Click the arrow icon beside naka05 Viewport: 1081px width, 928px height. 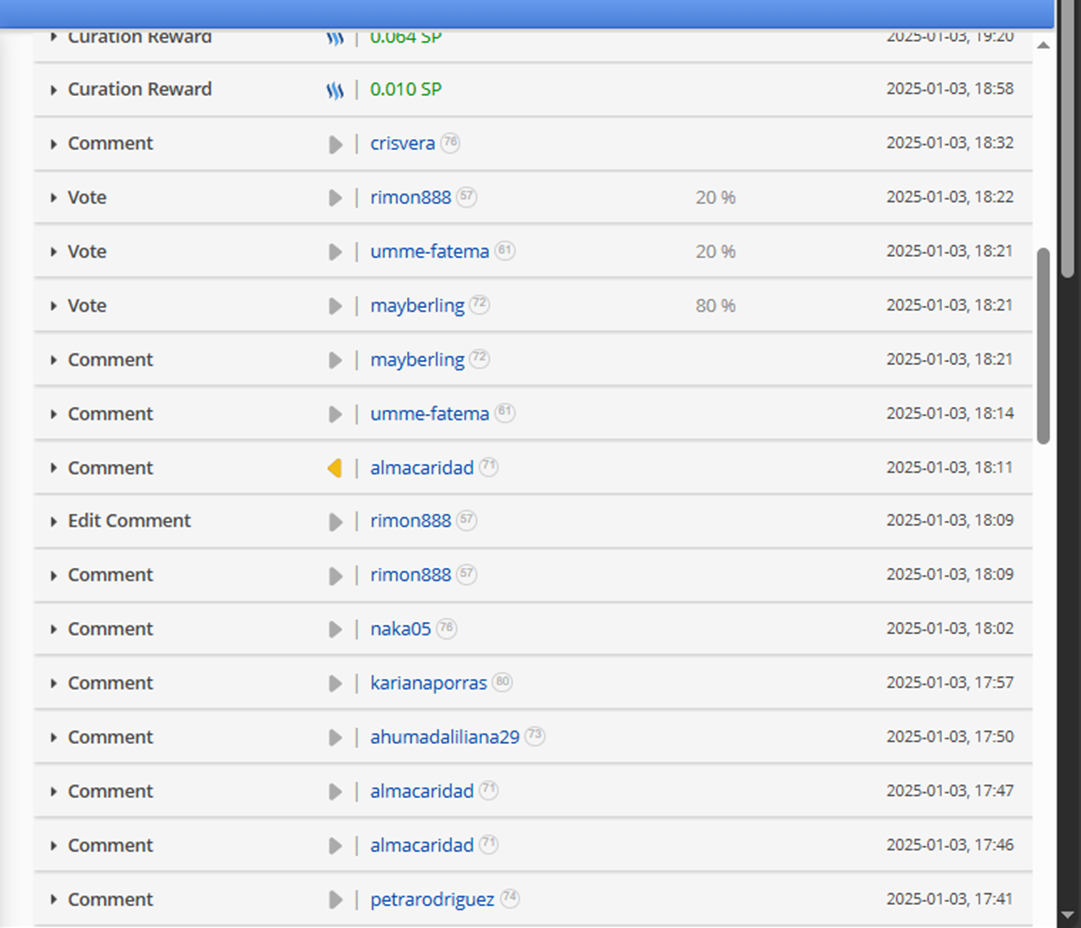click(336, 629)
